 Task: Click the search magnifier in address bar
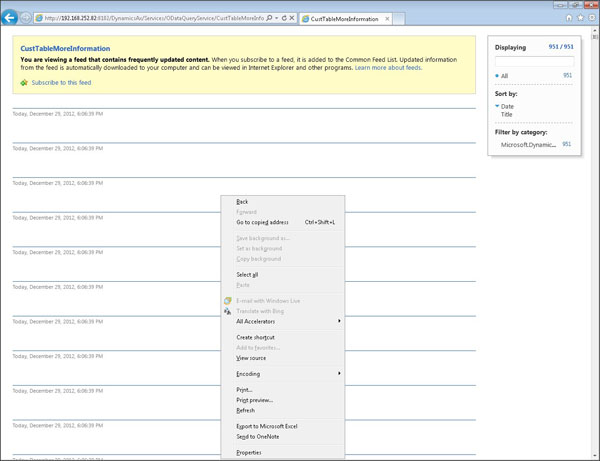tap(269, 18)
